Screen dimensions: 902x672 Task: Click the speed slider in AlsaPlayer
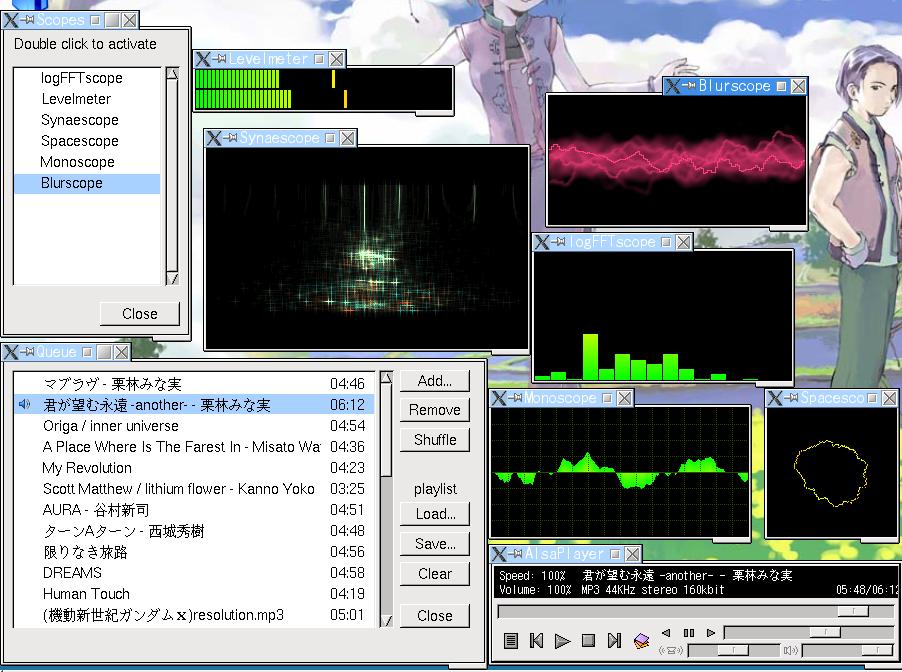810,633
